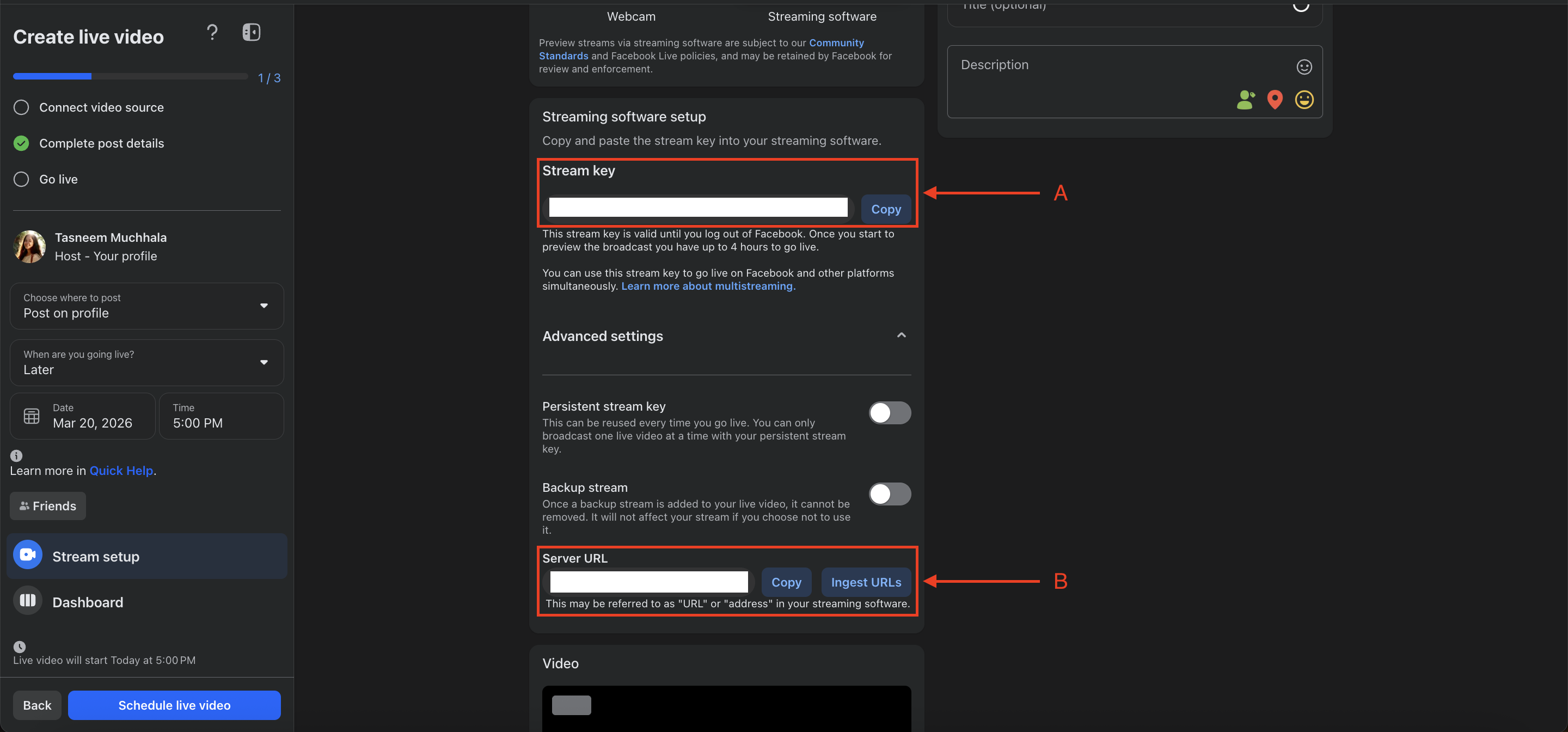The height and width of the screenshot is (732, 1568).
Task: Open the When are you going live dropdown
Action: (x=146, y=362)
